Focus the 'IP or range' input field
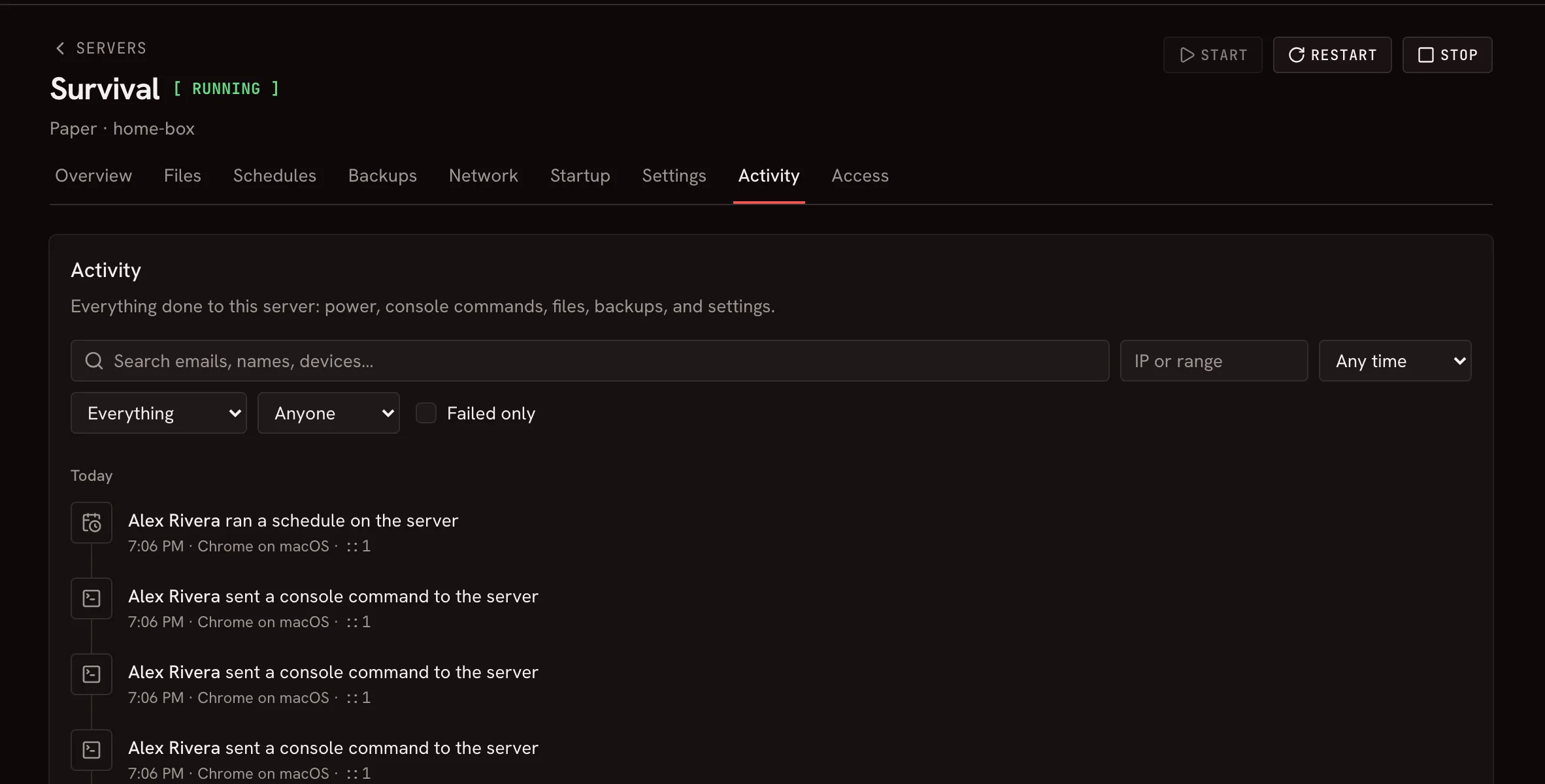The width and height of the screenshot is (1545, 784). click(x=1214, y=361)
